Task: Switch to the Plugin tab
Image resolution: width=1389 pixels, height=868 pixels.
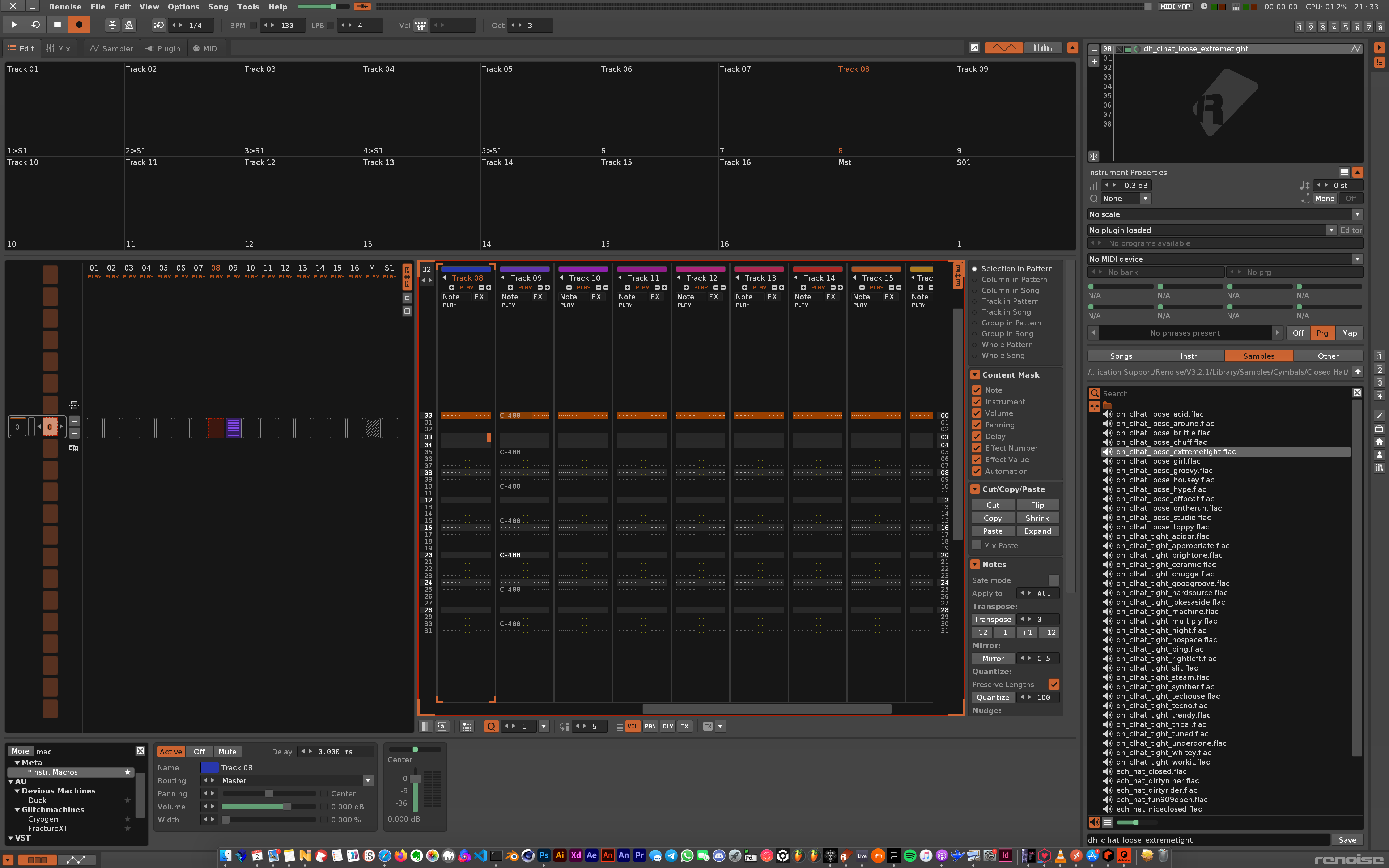Action: (x=163, y=48)
